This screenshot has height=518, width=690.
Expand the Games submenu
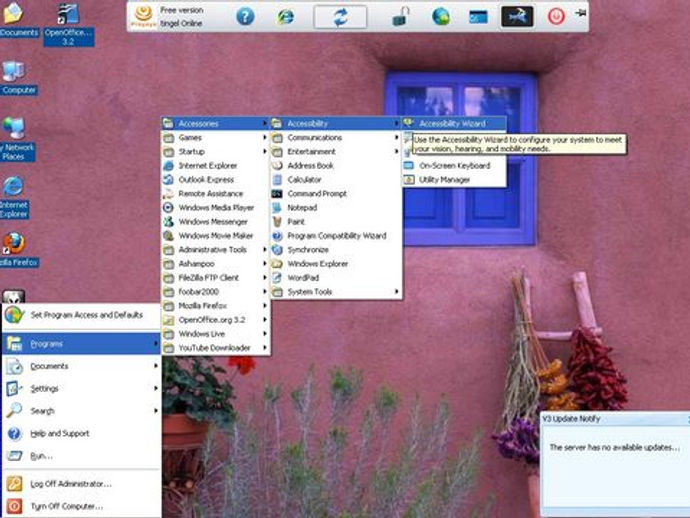[x=215, y=138]
